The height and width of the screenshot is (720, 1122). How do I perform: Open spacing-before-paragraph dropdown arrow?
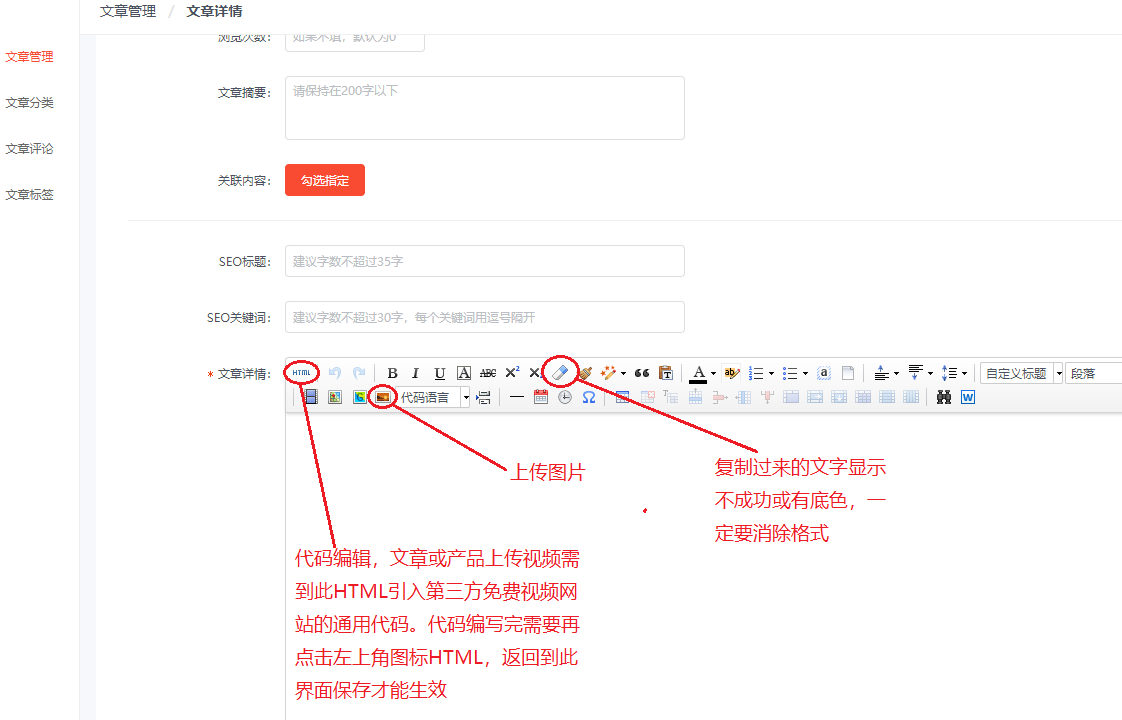point(897,374)
